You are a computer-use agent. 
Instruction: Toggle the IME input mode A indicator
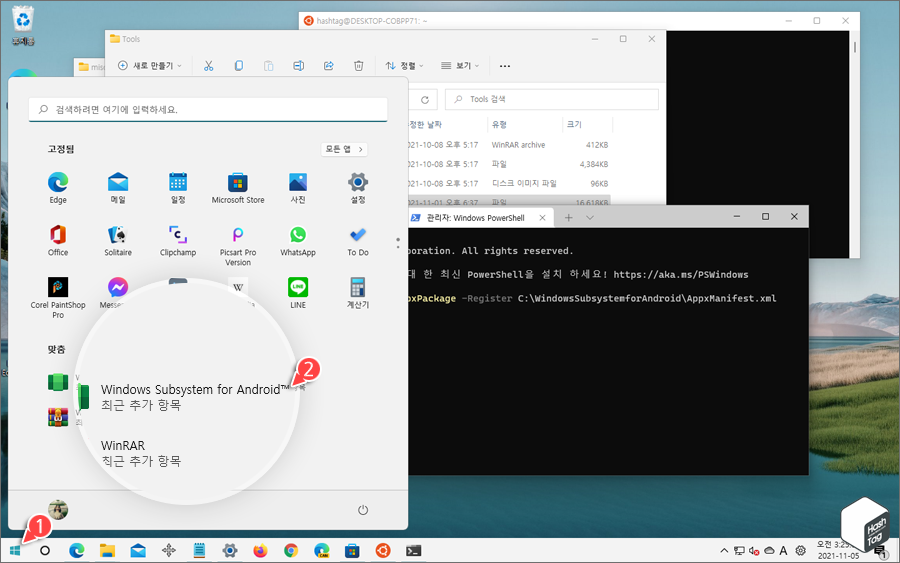click(x=783, y=551)
